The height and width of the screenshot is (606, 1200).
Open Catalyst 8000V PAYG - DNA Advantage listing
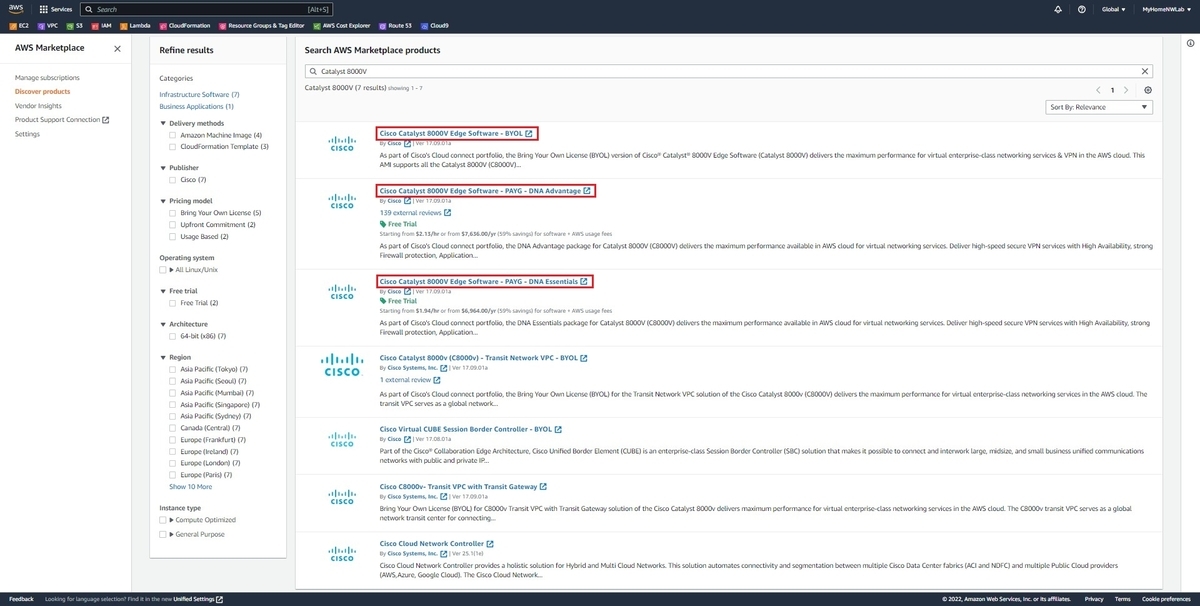tap(485, 190)
